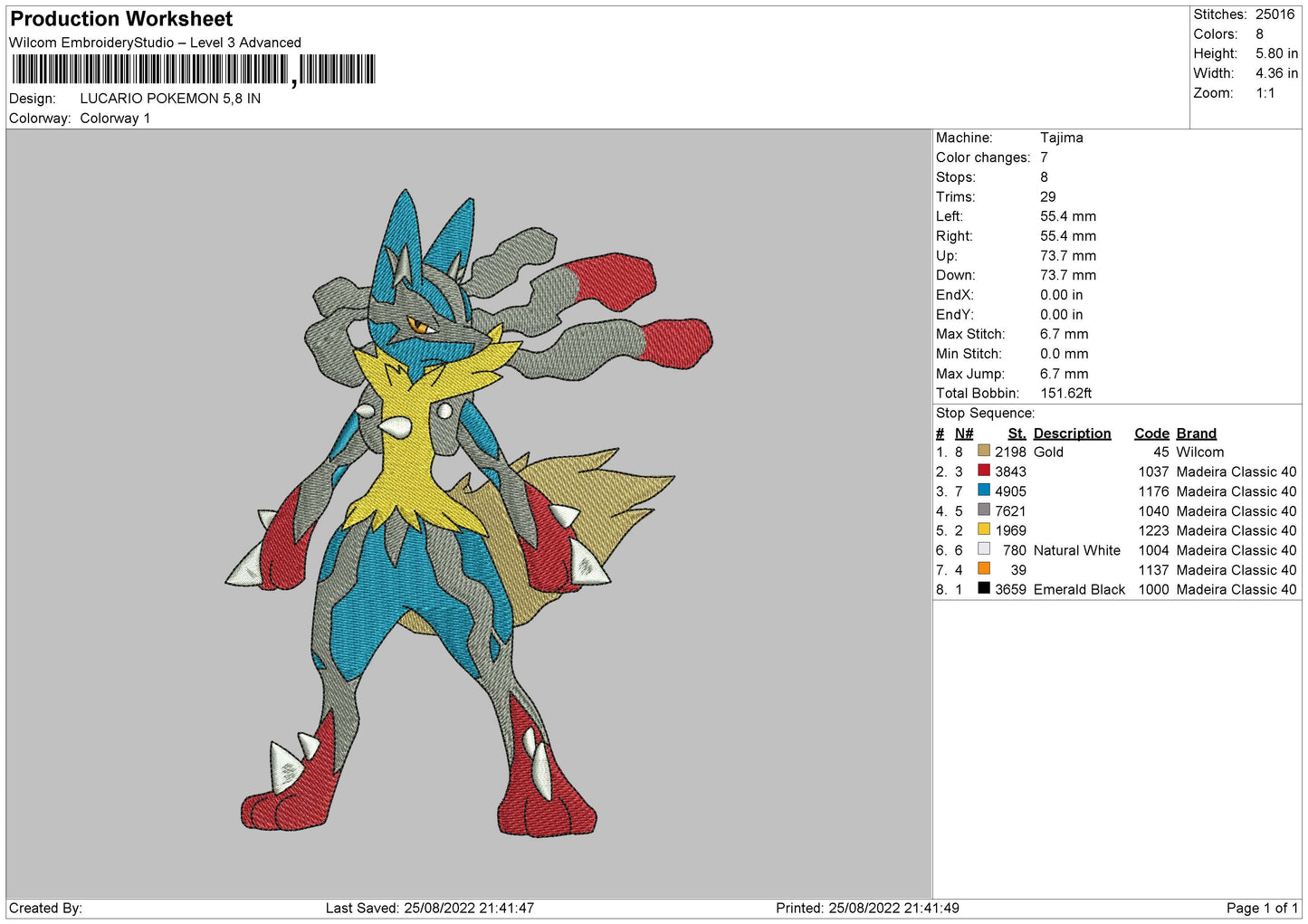Click thread code 1176 in row 3
Screen dimensions: 1308x924
point(1153,491)
